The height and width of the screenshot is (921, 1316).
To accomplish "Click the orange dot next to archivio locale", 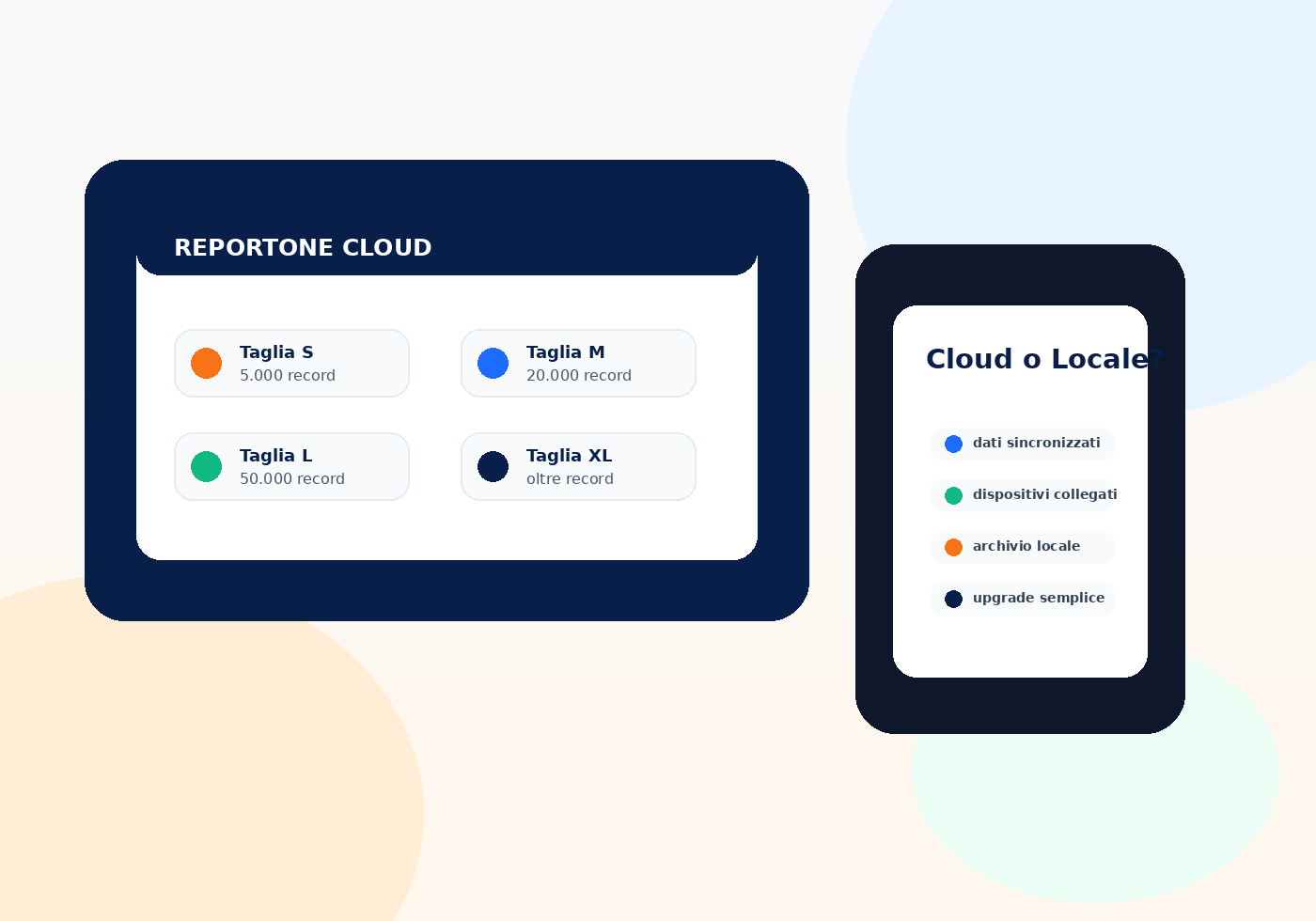I will click(953, 547).
